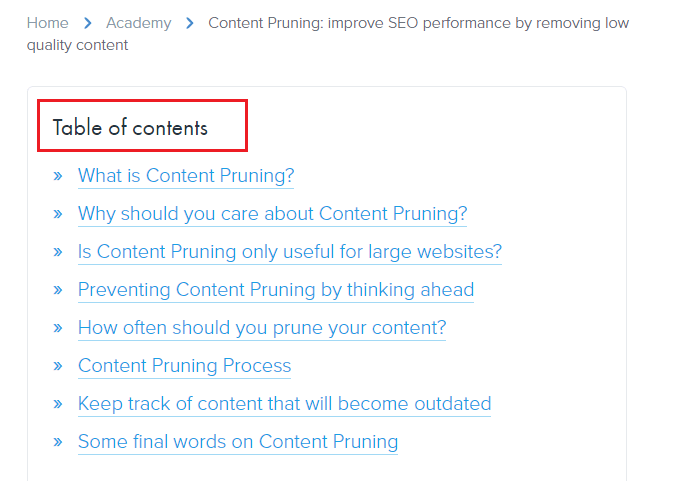Open 'Why should you care about Content Pruning?'
Viewport: 674px width, 481px height.
coord(272,214)
